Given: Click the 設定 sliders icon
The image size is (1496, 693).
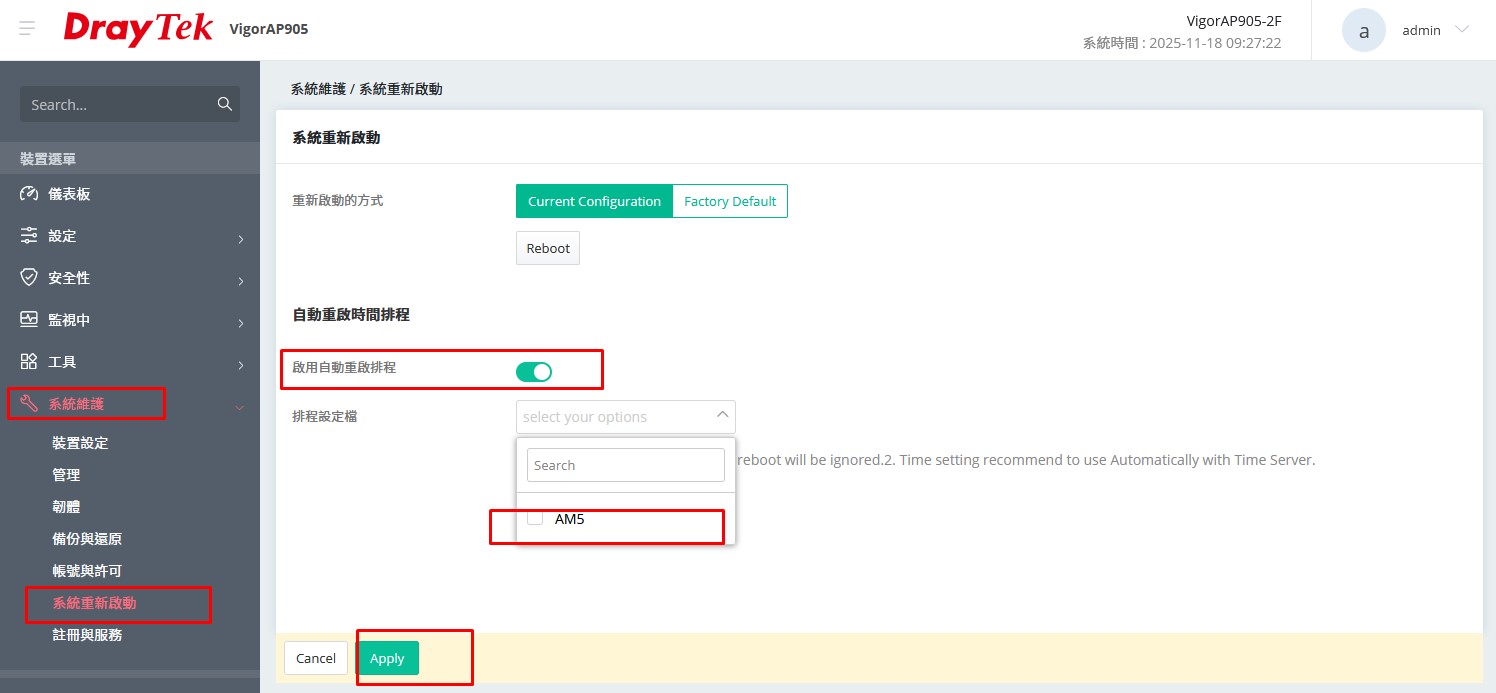Looking at the screenshot, I should click(x=30, y=236).
